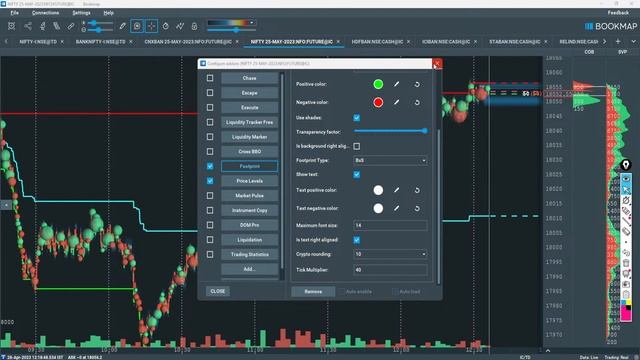Select the diagonal line tool in drawing palette
640x360 pixels.
[626, 221]
